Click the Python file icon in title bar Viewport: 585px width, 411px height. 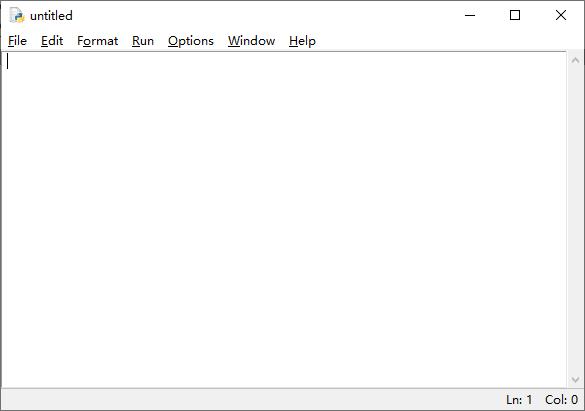pyautogui.click(x=17, y=15)
